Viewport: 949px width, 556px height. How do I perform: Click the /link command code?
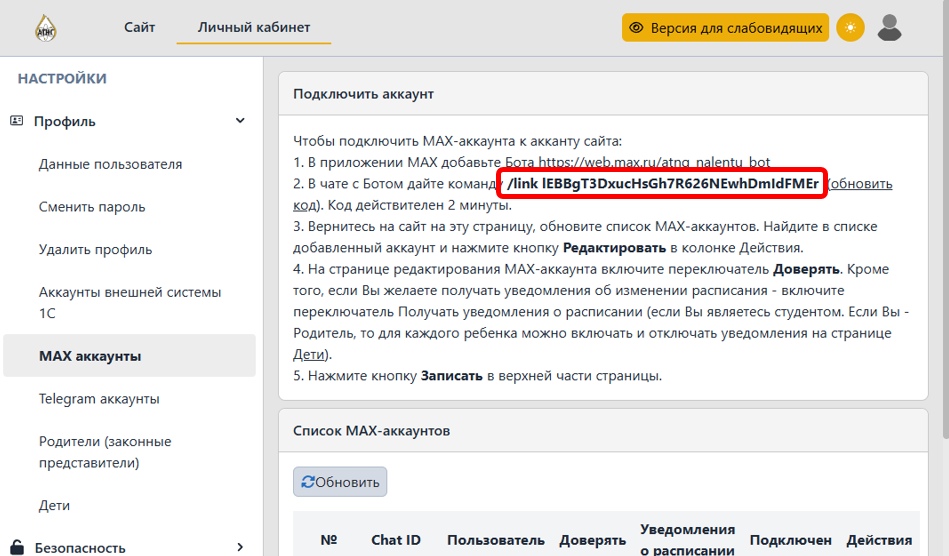[662, 183]
